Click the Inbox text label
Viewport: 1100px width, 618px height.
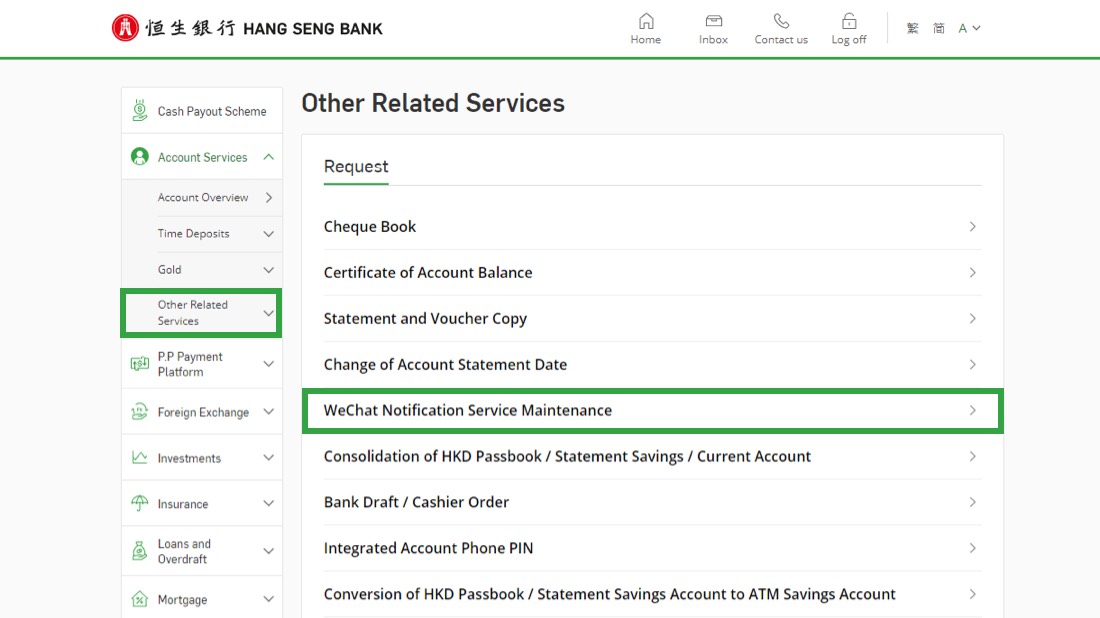click(x=713, y=40)
